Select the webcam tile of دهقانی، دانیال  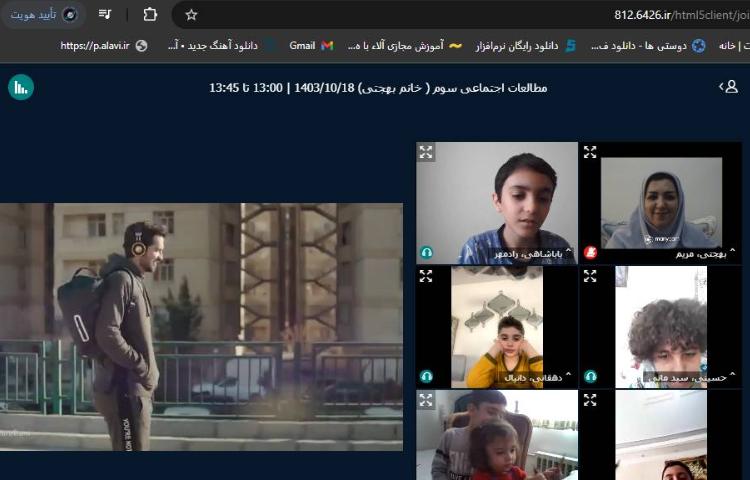(496, 327)
